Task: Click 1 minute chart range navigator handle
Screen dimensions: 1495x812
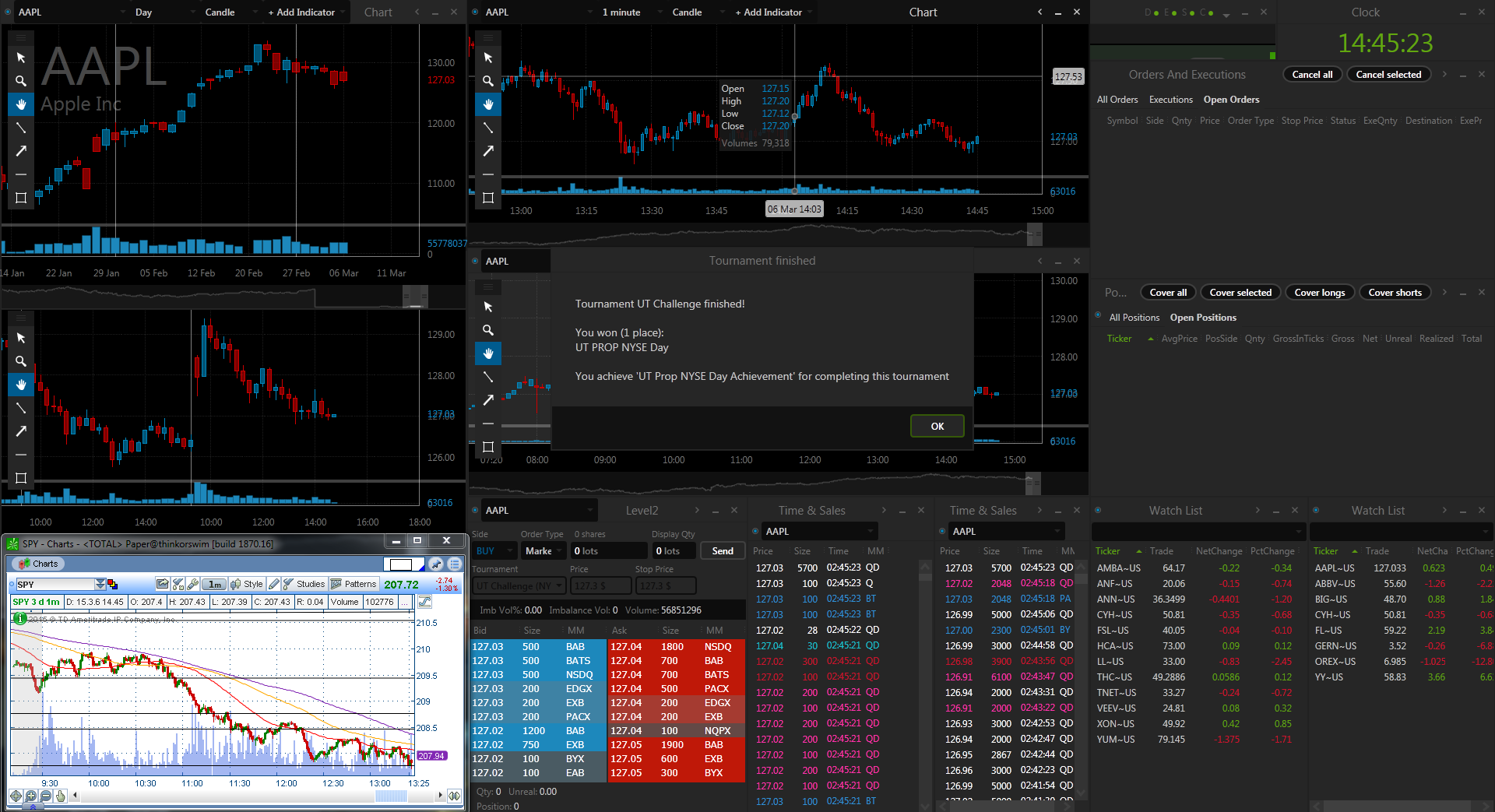Action: pyautogui.click(x=1035, y=234)
